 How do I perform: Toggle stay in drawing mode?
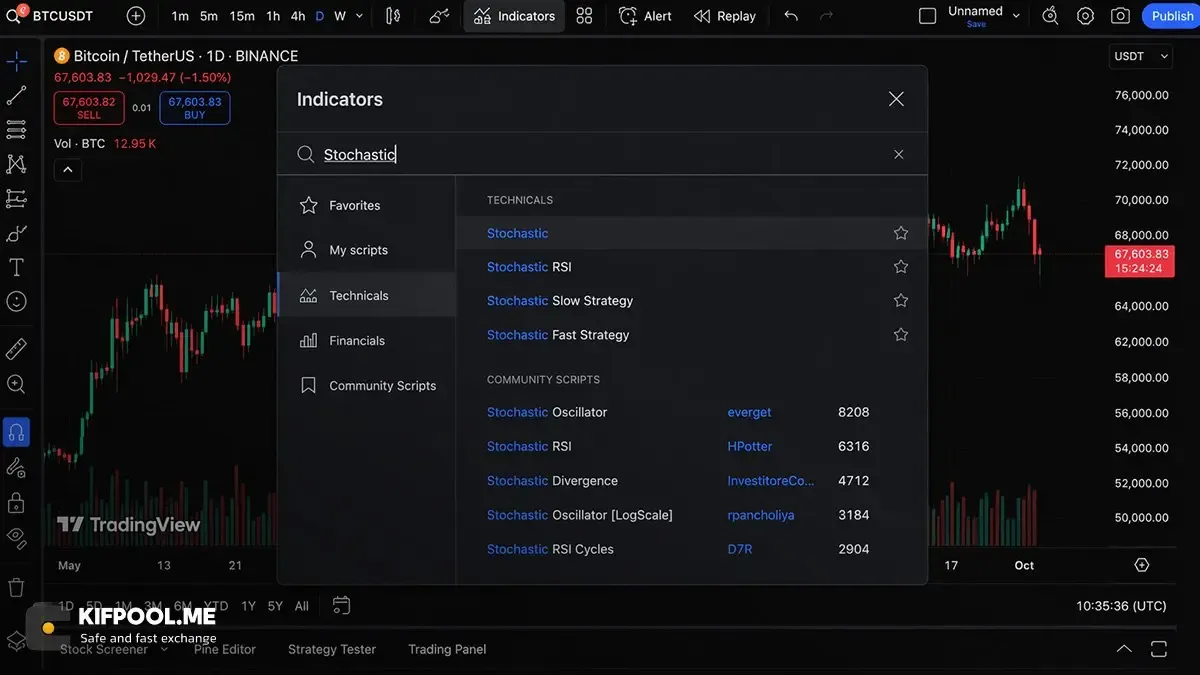click(16, 467)
